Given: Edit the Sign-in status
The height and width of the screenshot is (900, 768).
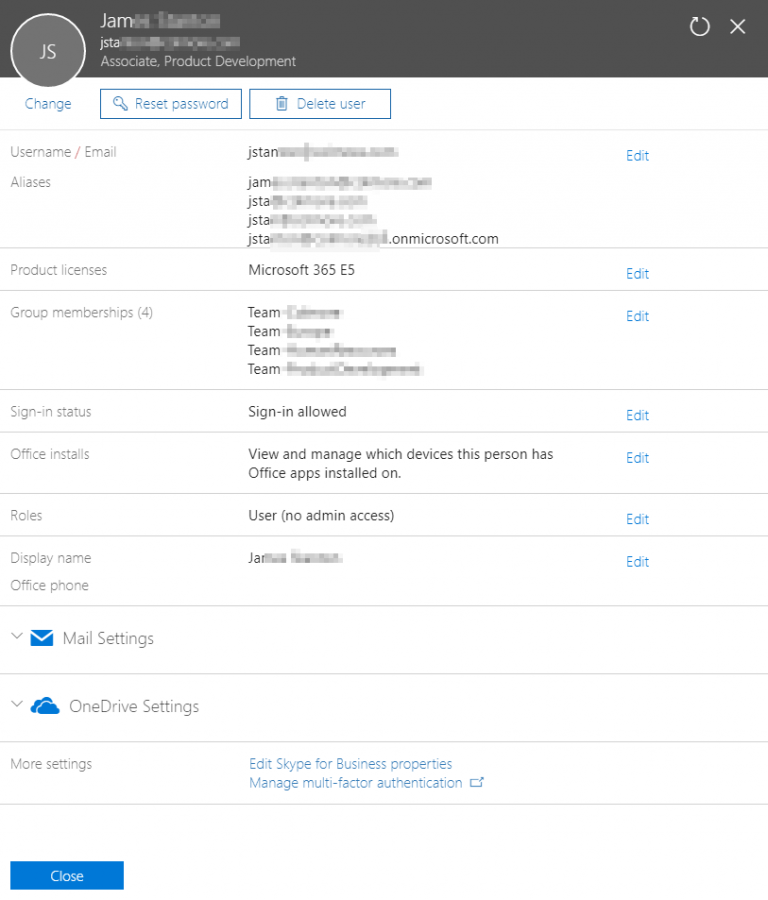Looking at the screenshot, I should point(637,415).
